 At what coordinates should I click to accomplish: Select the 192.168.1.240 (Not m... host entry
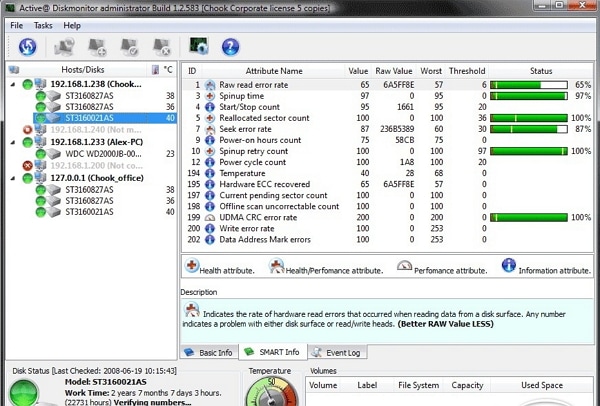pyautogui.click(x=96, y=130)
